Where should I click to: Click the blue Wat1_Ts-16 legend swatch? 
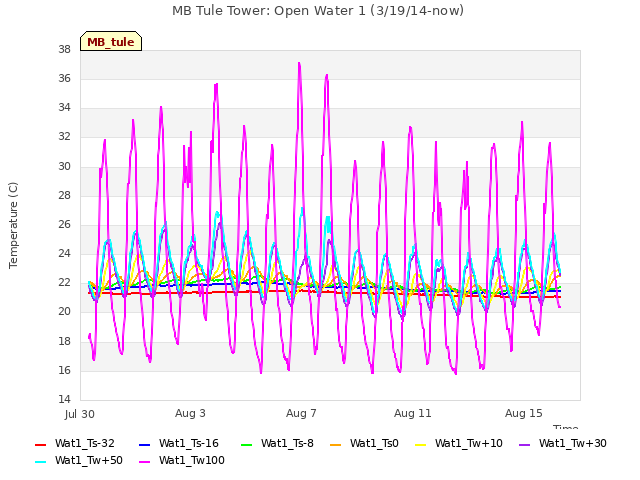[144, 444]
